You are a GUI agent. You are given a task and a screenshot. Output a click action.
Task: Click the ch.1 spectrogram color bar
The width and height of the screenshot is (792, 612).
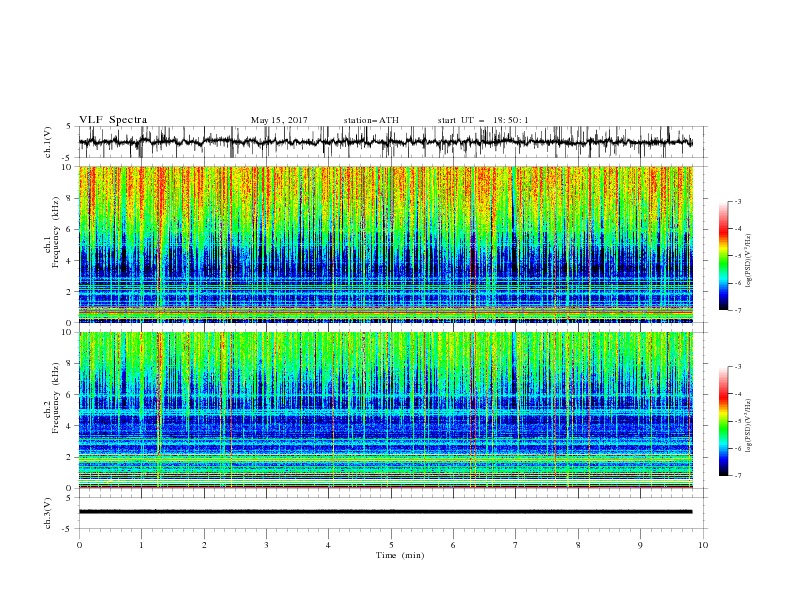coord(723,256)
